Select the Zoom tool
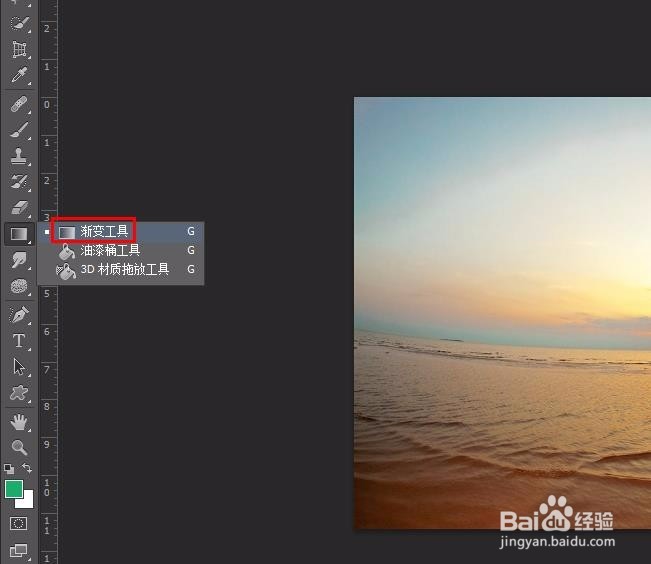Screen dimensions: 651x564 pos(19,447)
